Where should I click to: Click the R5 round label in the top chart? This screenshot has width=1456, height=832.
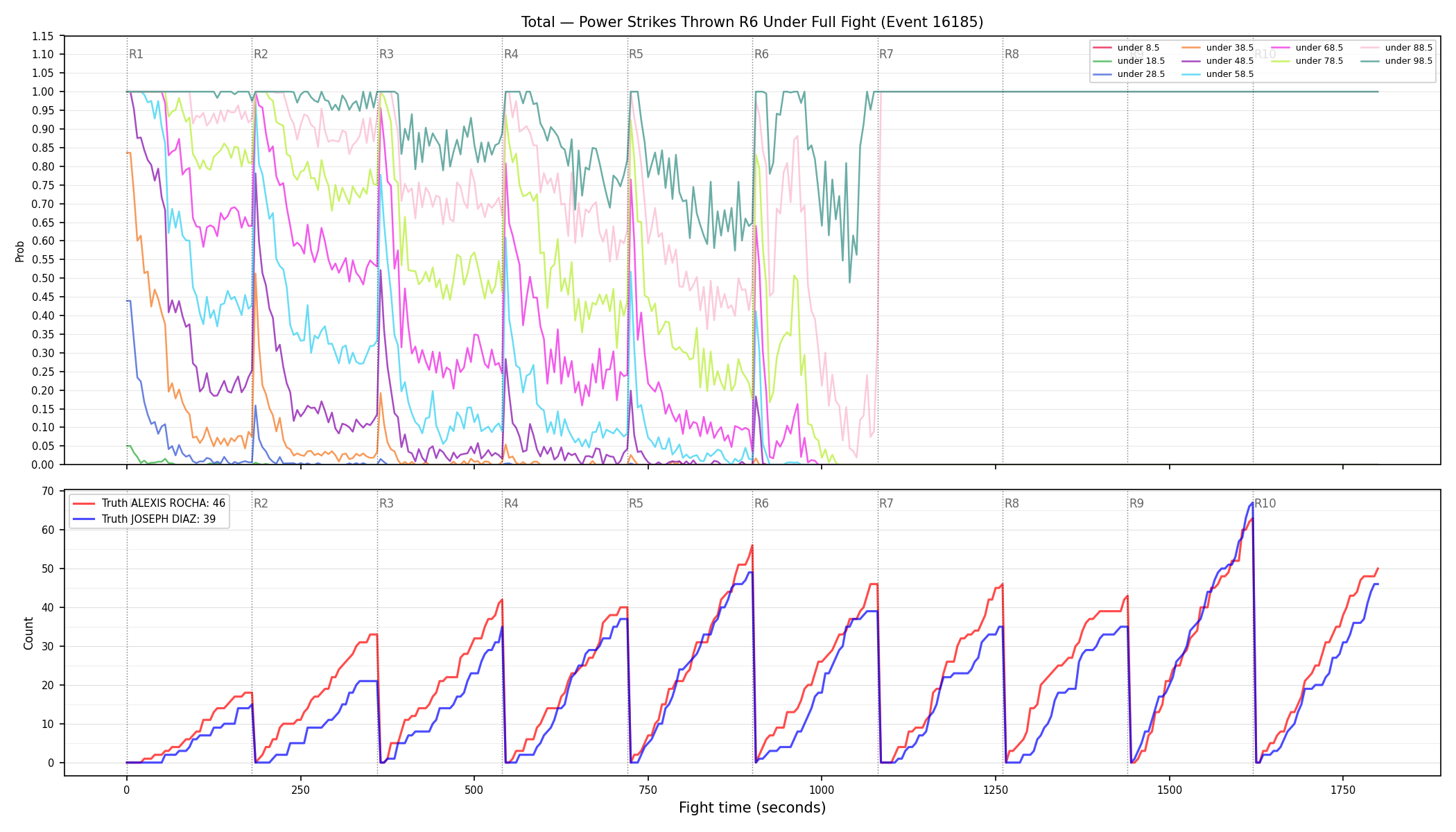(x=636, y=54)
